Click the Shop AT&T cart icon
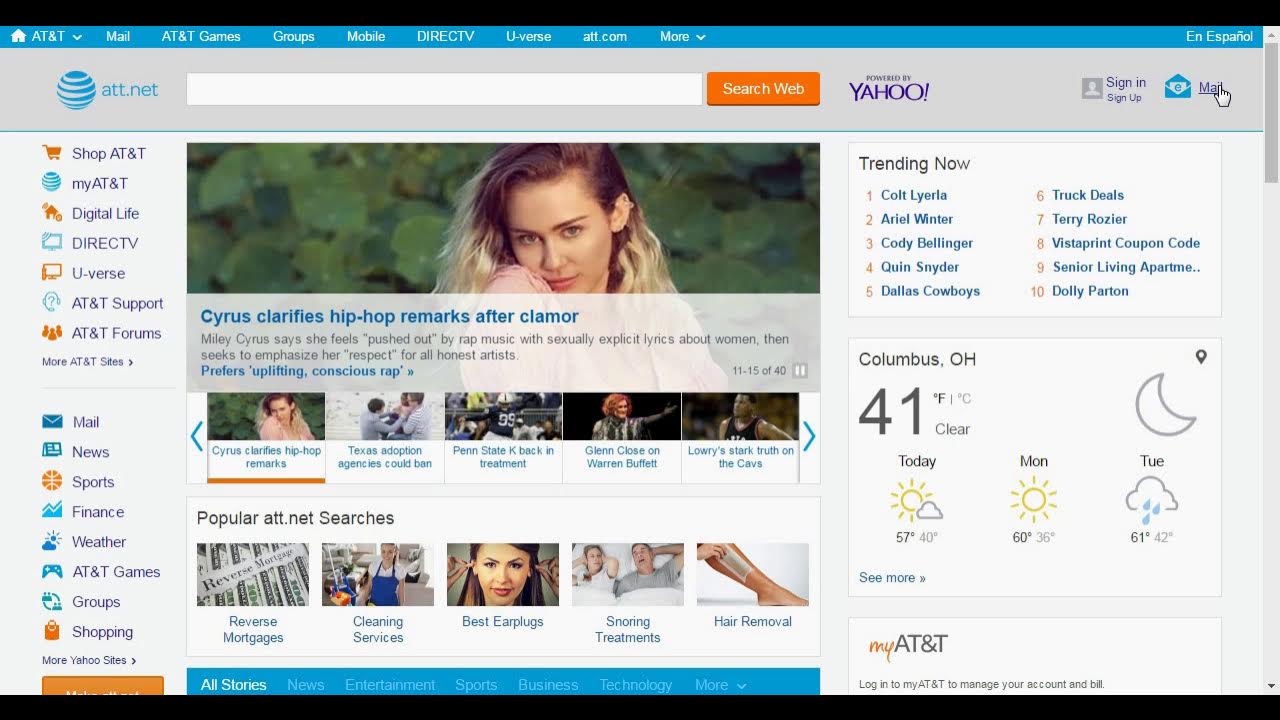This screenshot has width=1280, height=720. 52,153
